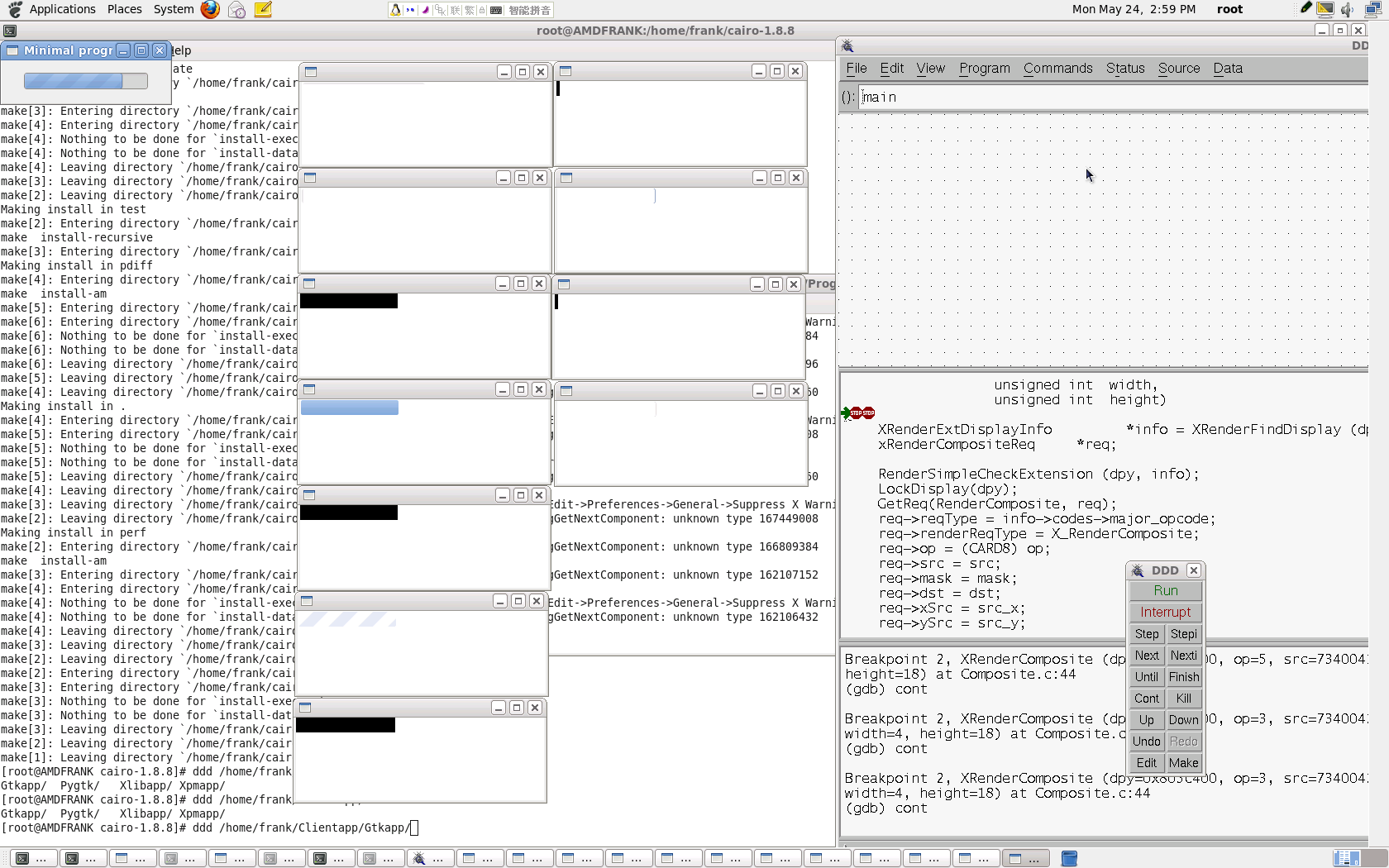Open the System menu on the panel

pos(174,10)
